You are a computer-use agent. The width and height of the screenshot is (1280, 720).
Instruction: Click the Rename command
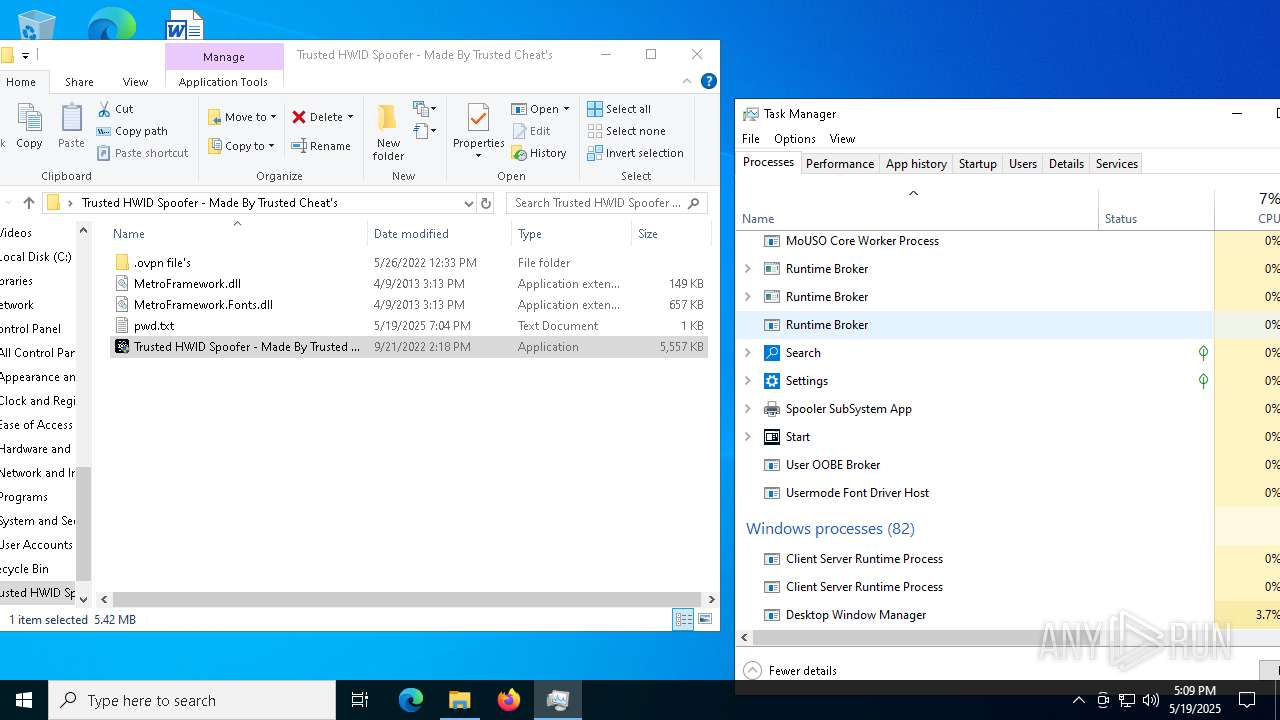coord(321,146)
